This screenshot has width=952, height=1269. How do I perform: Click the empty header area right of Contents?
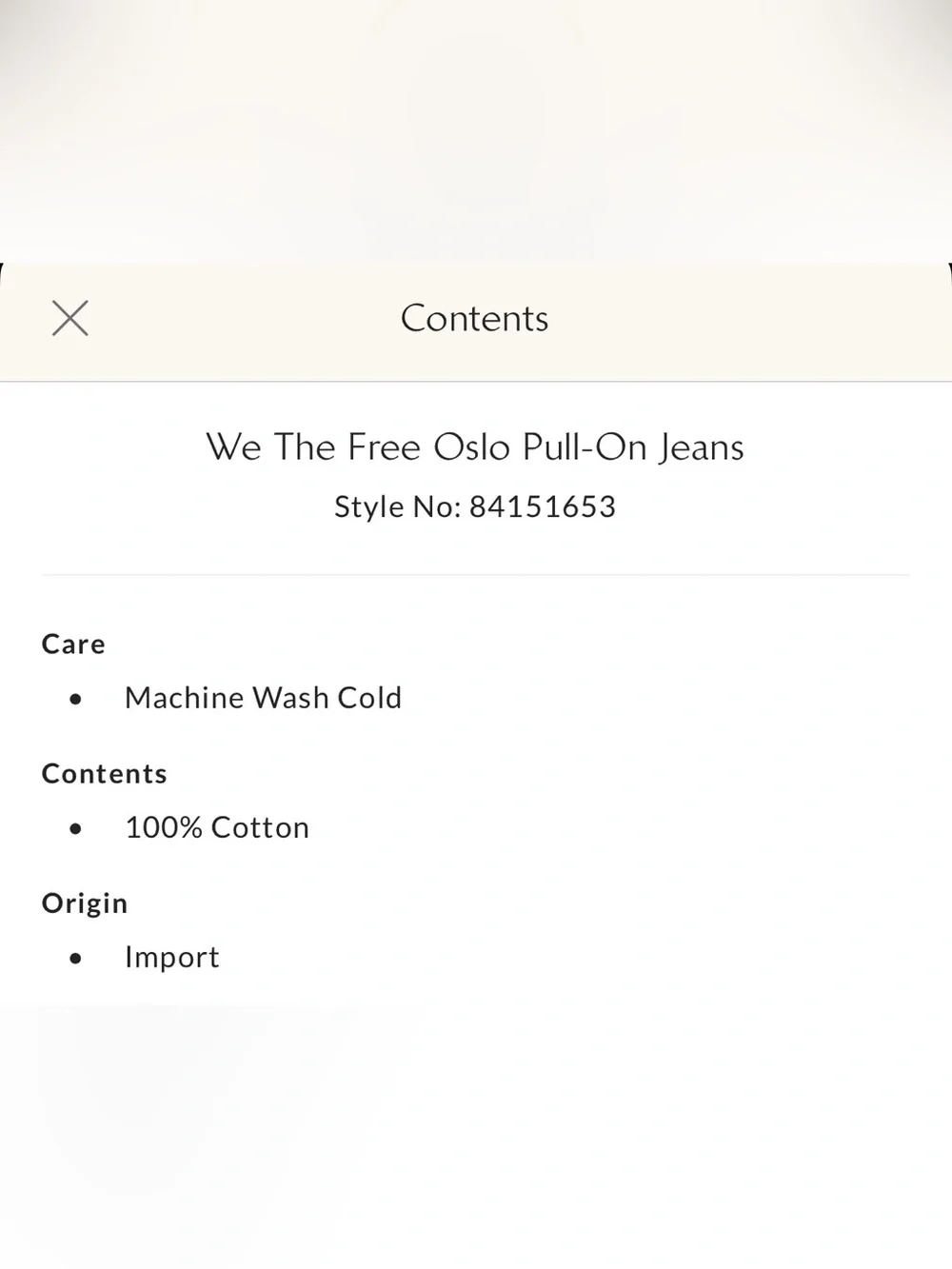coord(752,321)
